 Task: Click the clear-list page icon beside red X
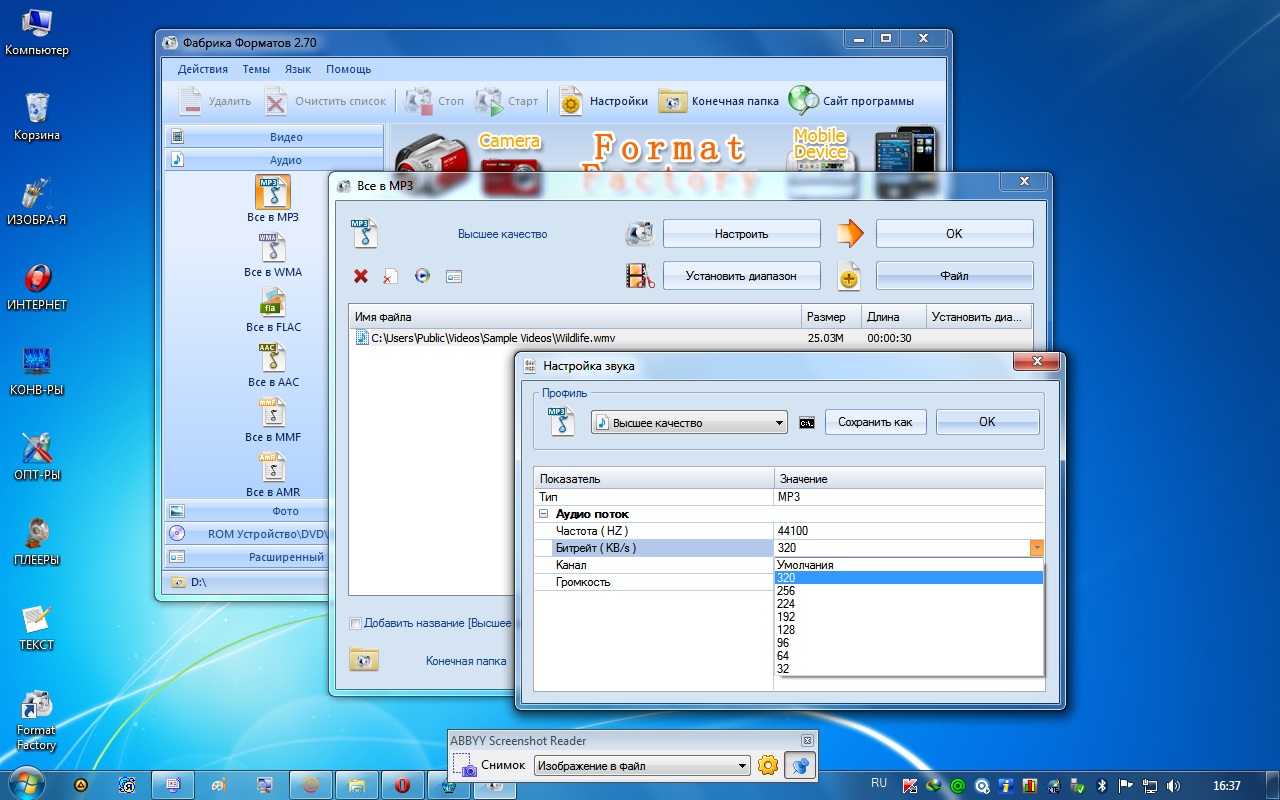tap(391, 276)
